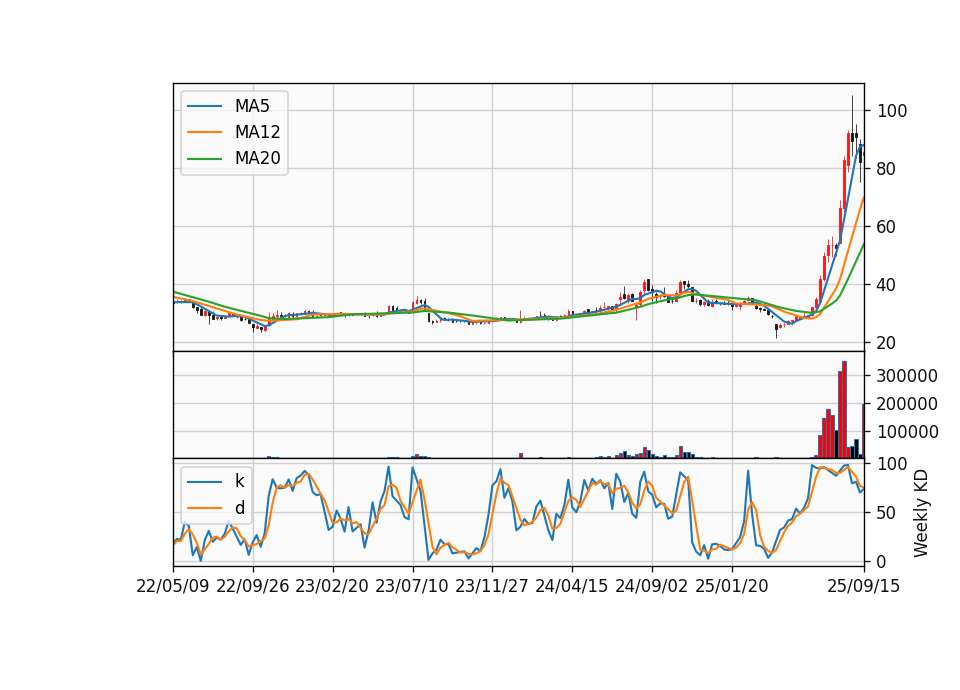Viewport: 960px width, 690px height.
Task: Click the price axis value 100
Action: 892,111
